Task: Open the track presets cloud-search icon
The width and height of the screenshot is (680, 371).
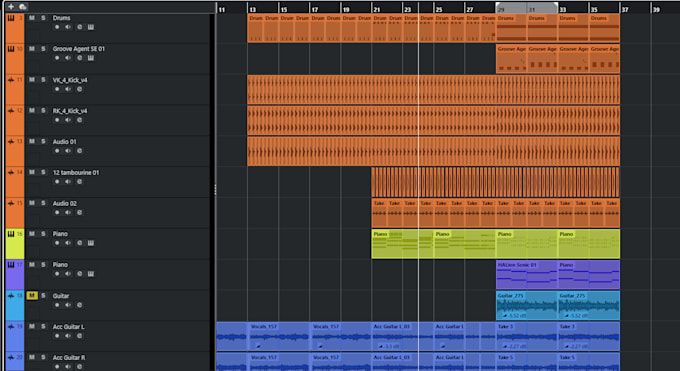Action: point(23,7)
